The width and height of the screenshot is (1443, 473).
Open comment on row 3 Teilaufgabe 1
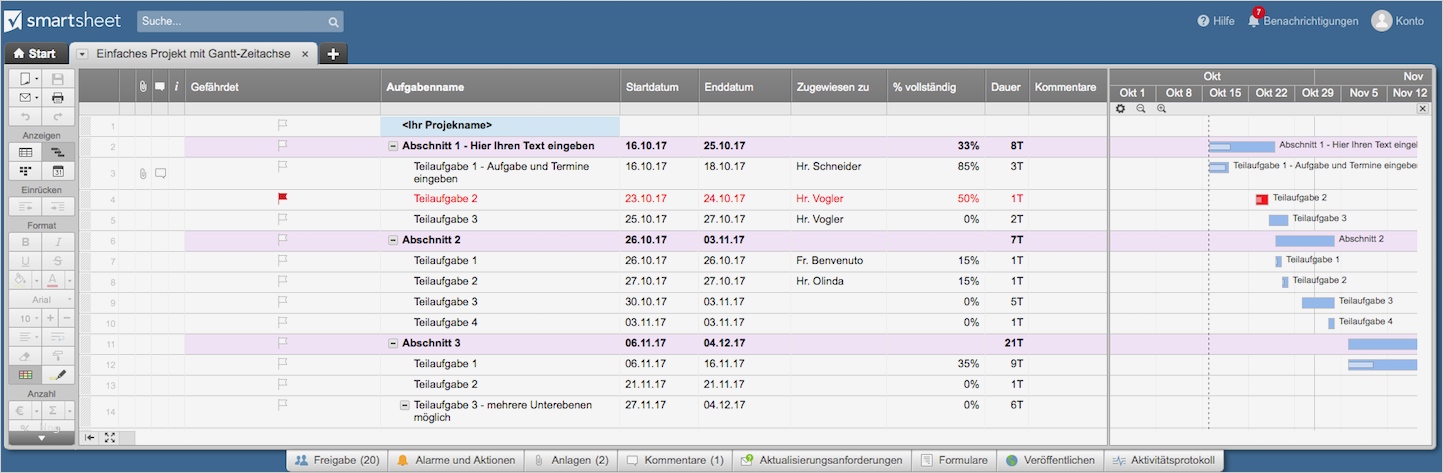(x=160, y=173)
